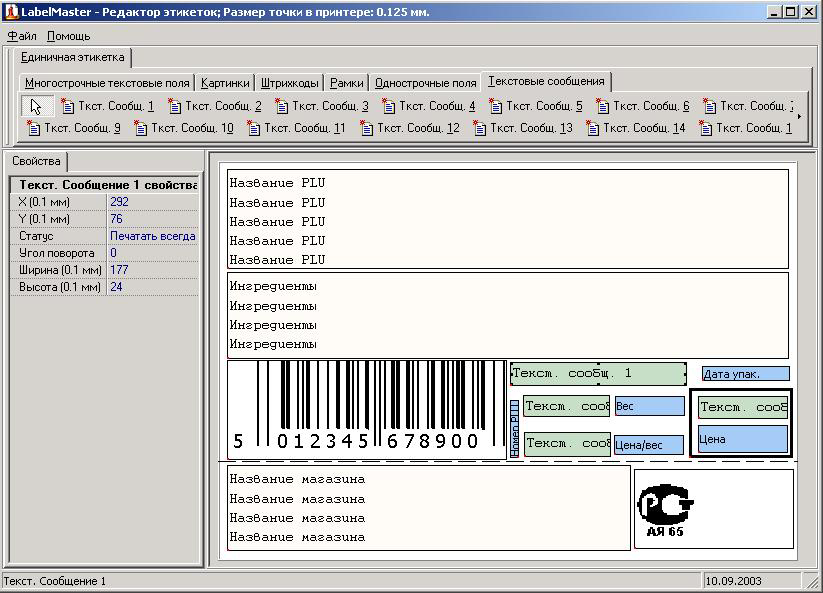Select the Название PLU text block
823x593 pixels.
tap(508, 219)
